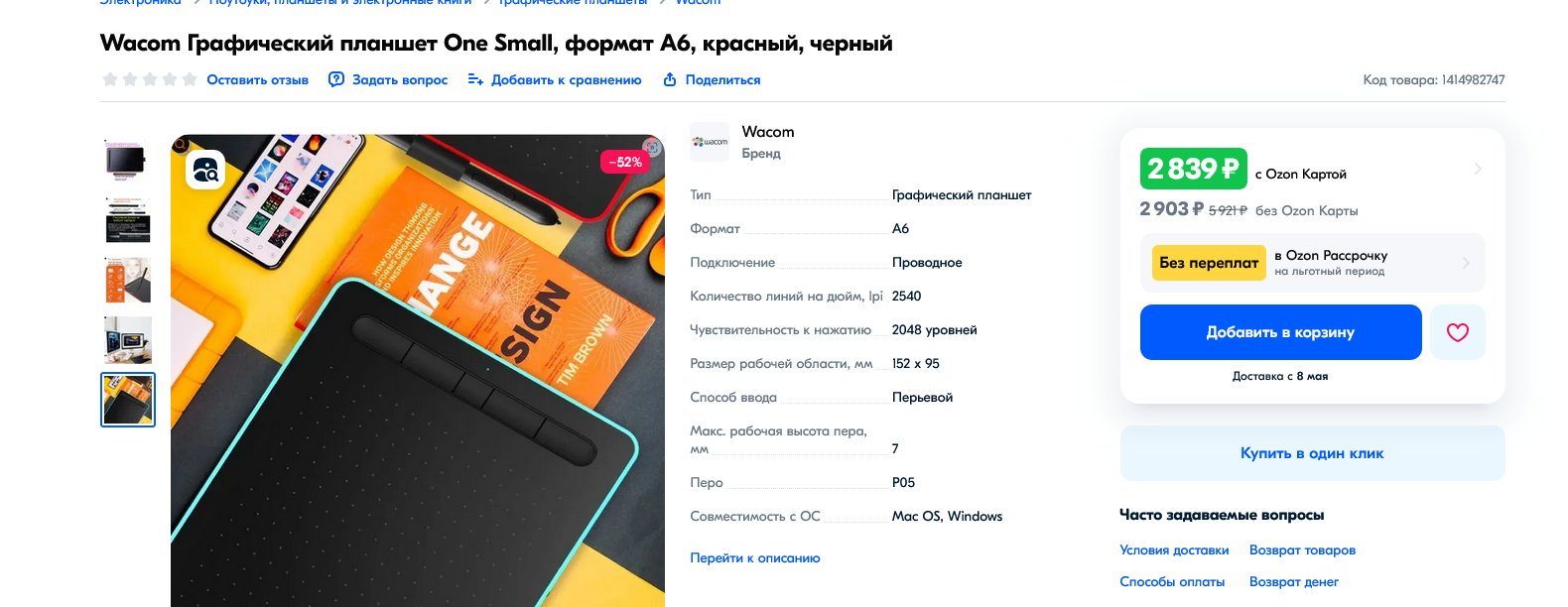Screen dimensions: 1568x607
Task: Click the question bubble icon near Задать вопрос
Action: [x=336, y=79]
